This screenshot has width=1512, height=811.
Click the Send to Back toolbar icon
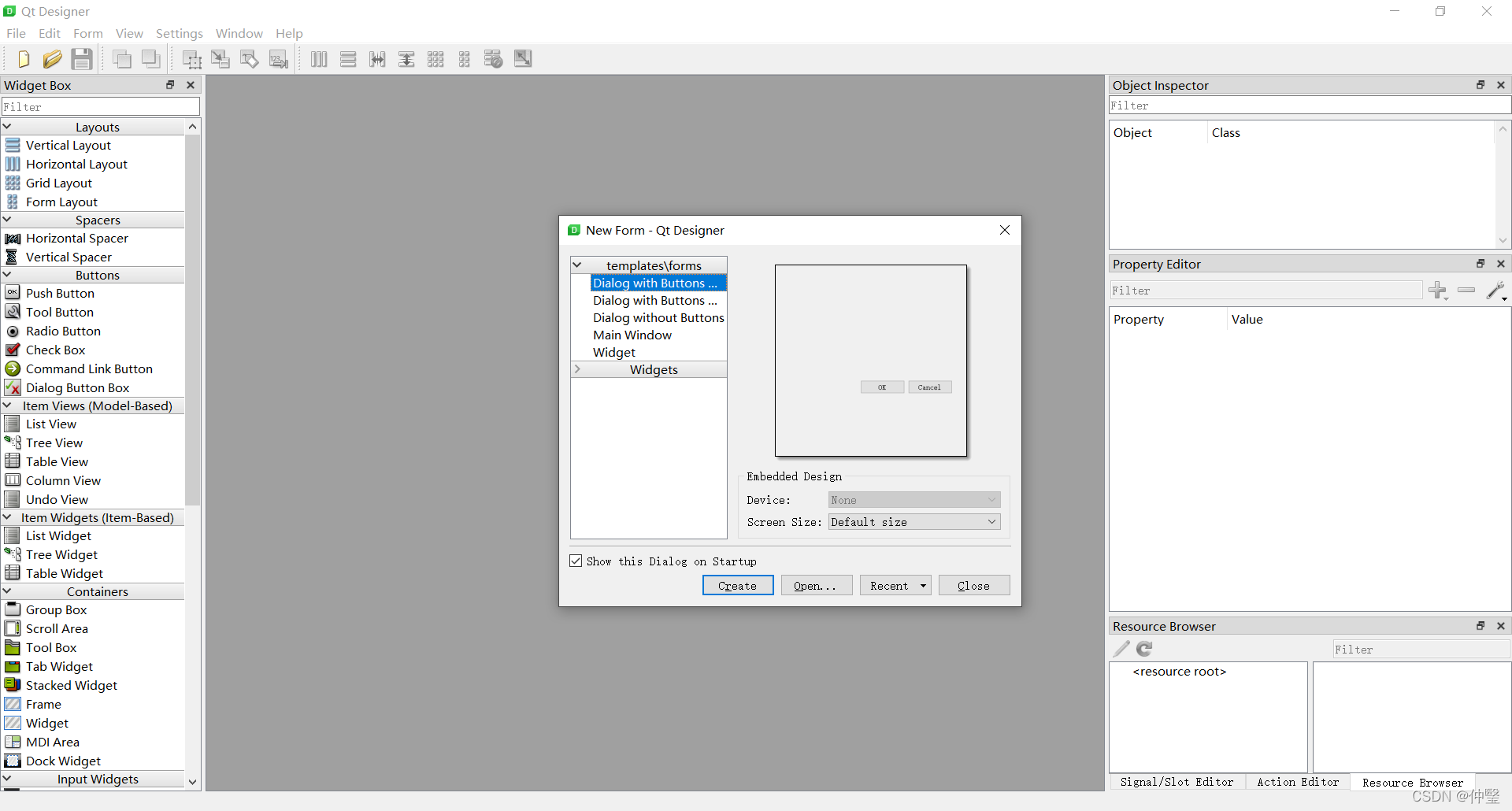coord(121,59)
